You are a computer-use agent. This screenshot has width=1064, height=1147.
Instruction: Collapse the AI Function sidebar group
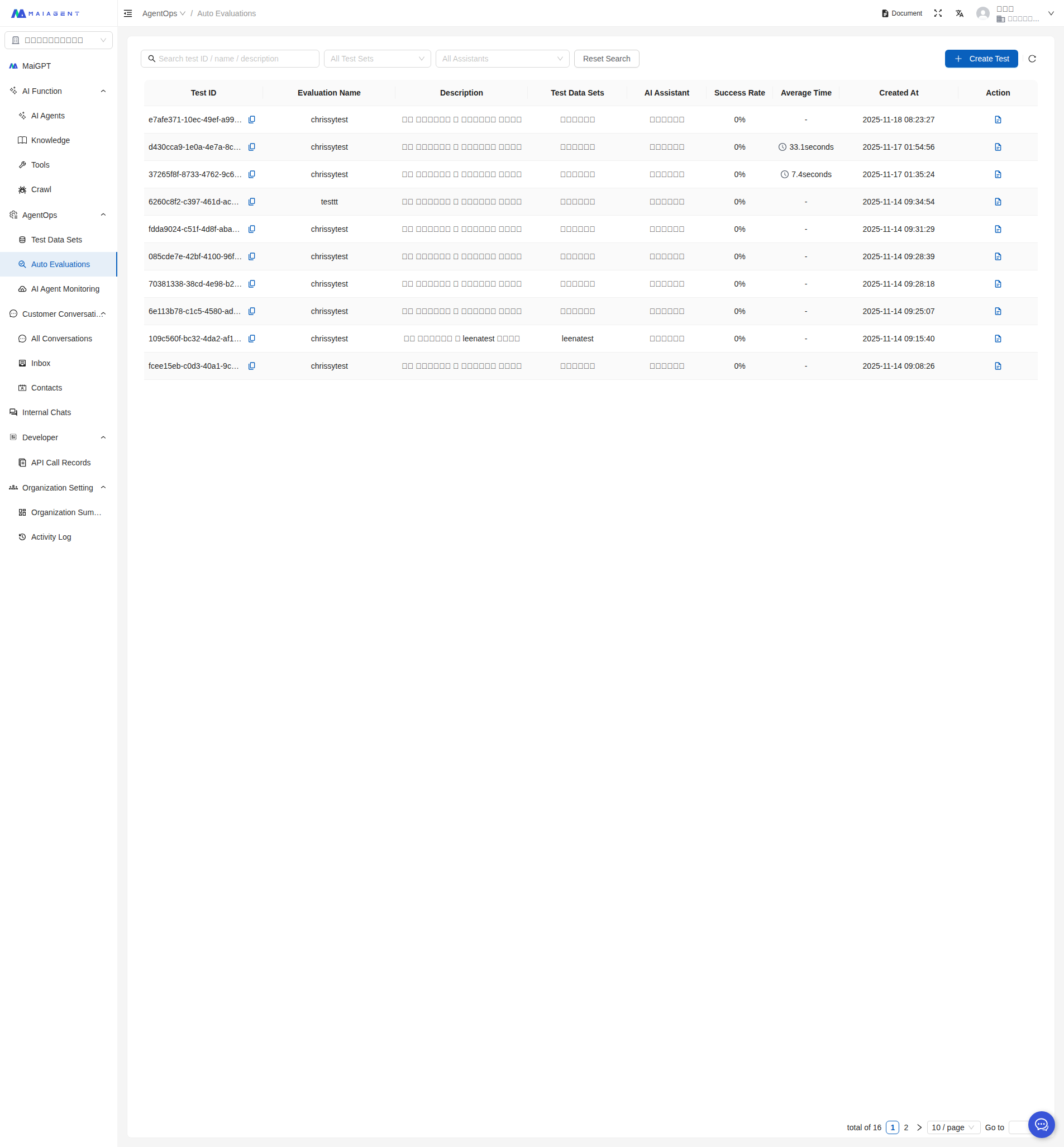(x=103, y=91)
